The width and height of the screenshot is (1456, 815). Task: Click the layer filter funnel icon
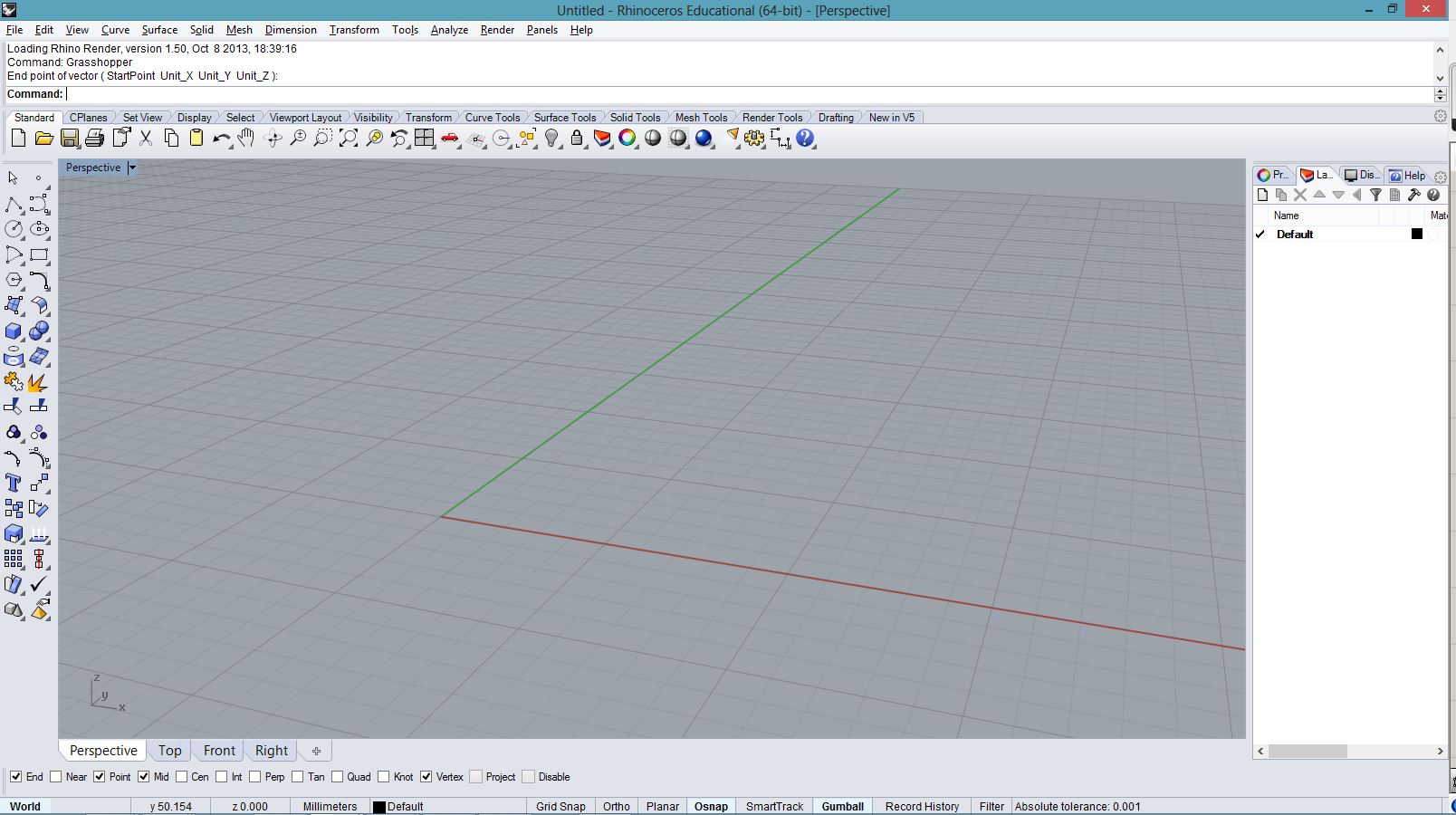(1375, 195)
